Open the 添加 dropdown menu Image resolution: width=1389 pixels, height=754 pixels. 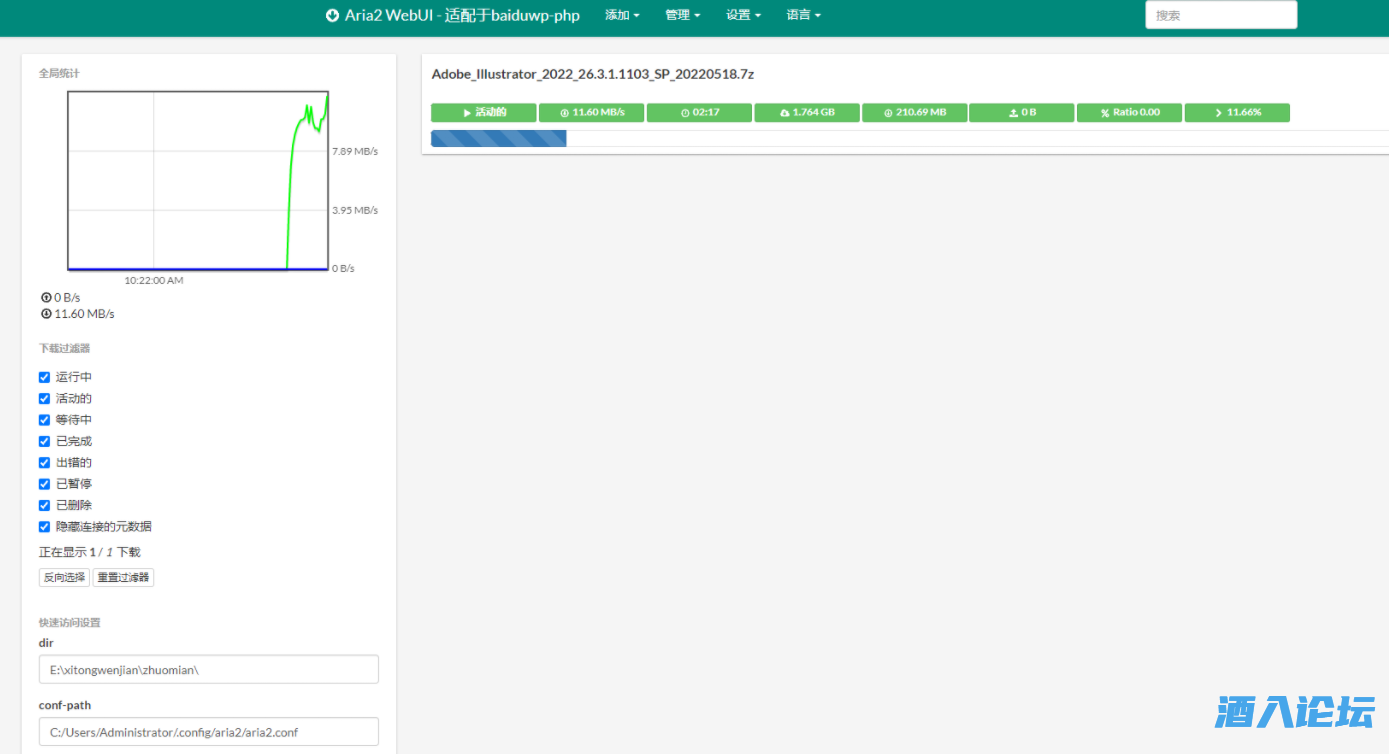coord(622,15)
